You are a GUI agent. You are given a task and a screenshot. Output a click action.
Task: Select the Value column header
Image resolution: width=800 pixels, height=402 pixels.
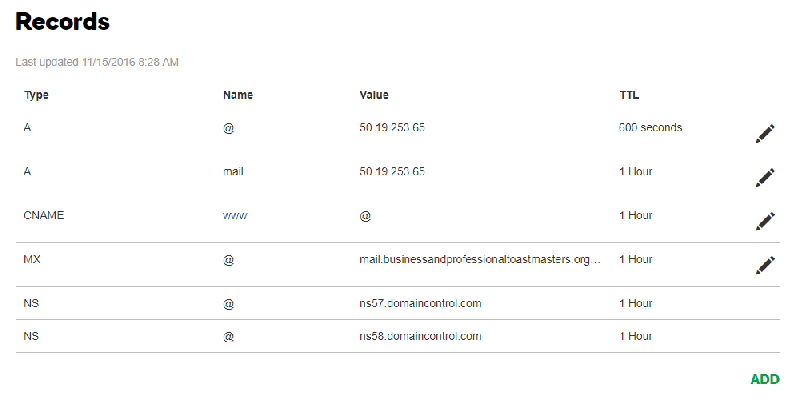coord(374,95)
